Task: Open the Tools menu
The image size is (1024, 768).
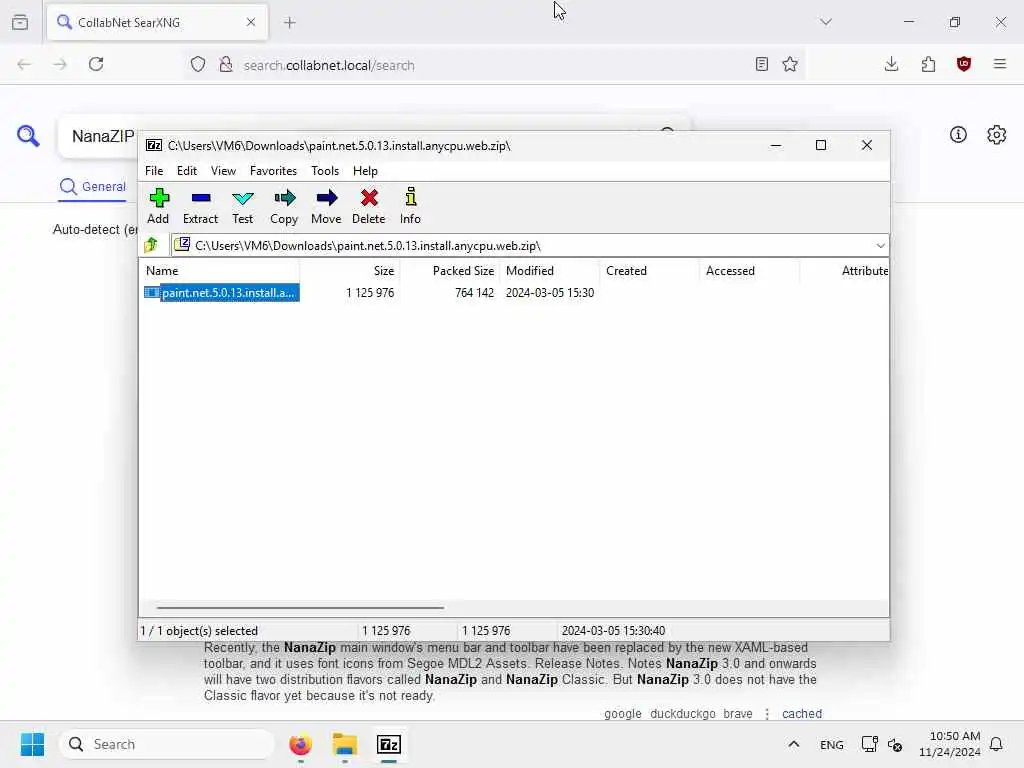Action: pos(325,170)
